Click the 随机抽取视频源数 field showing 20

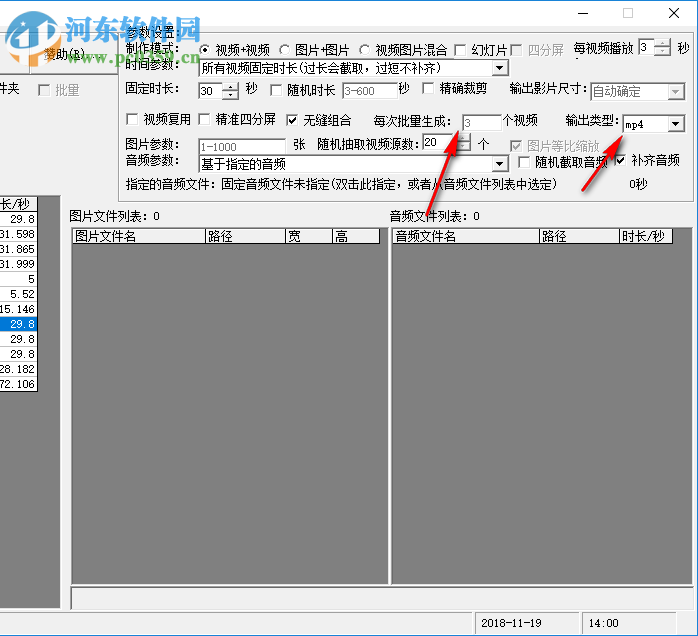440,142
